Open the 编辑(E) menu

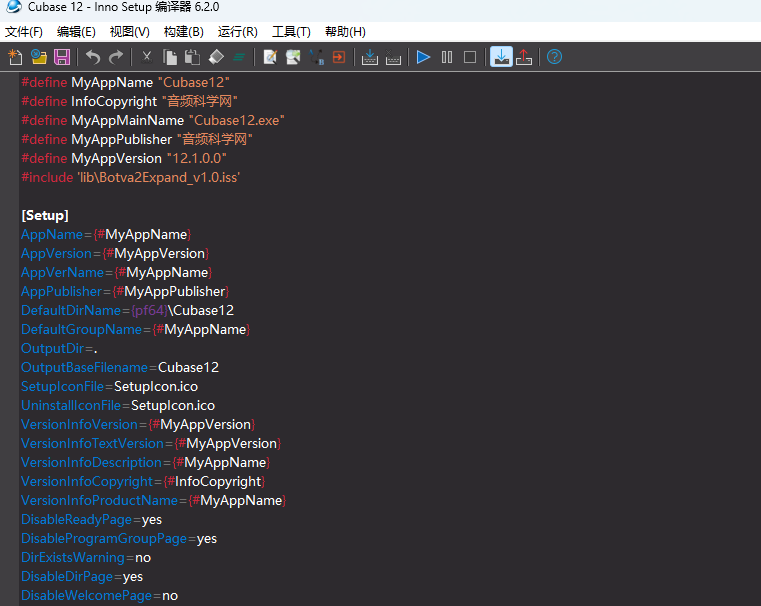point(76,32)
